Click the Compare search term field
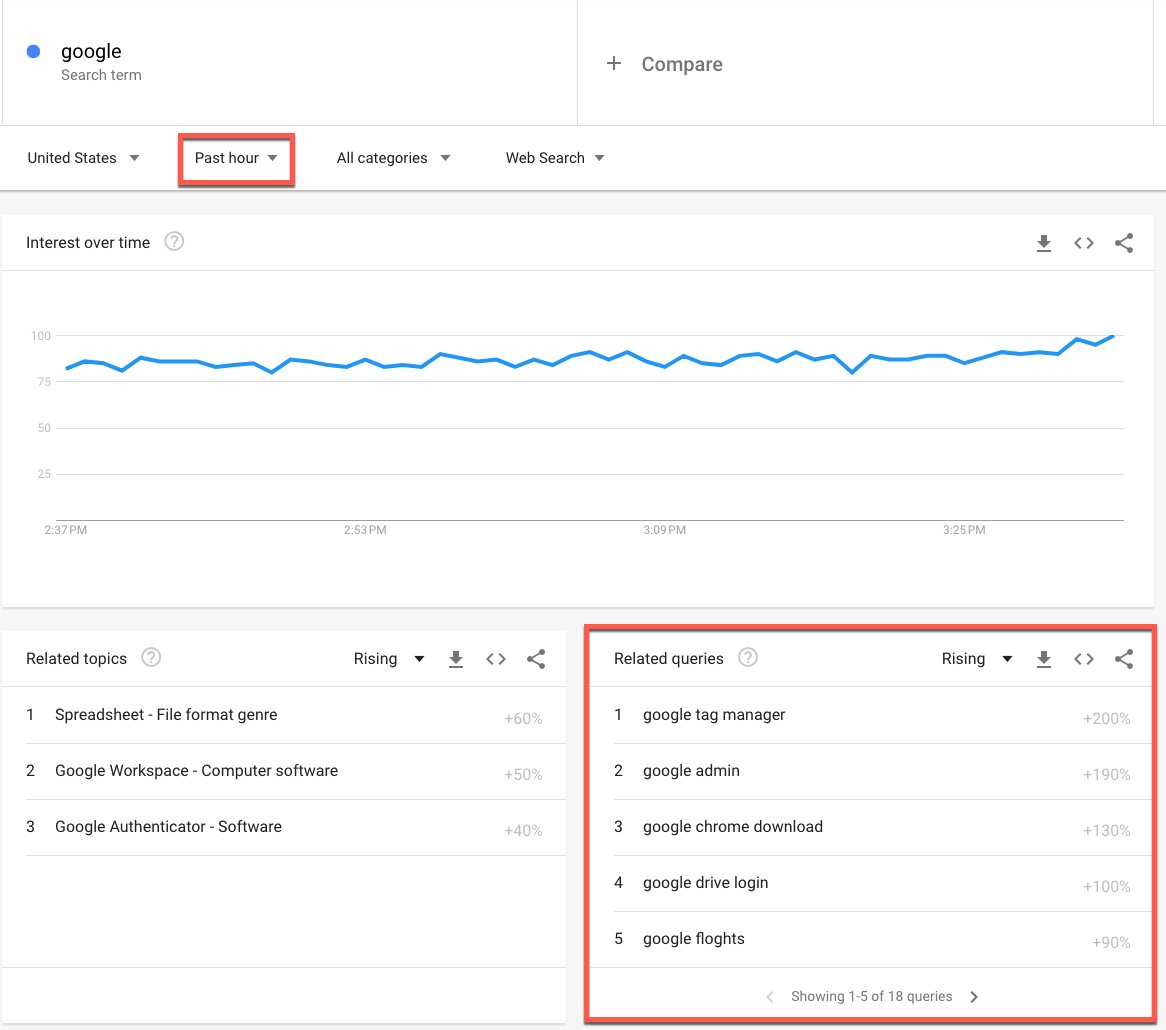The width and height of the screenshot is (1166, 1030). coord(865,63)
